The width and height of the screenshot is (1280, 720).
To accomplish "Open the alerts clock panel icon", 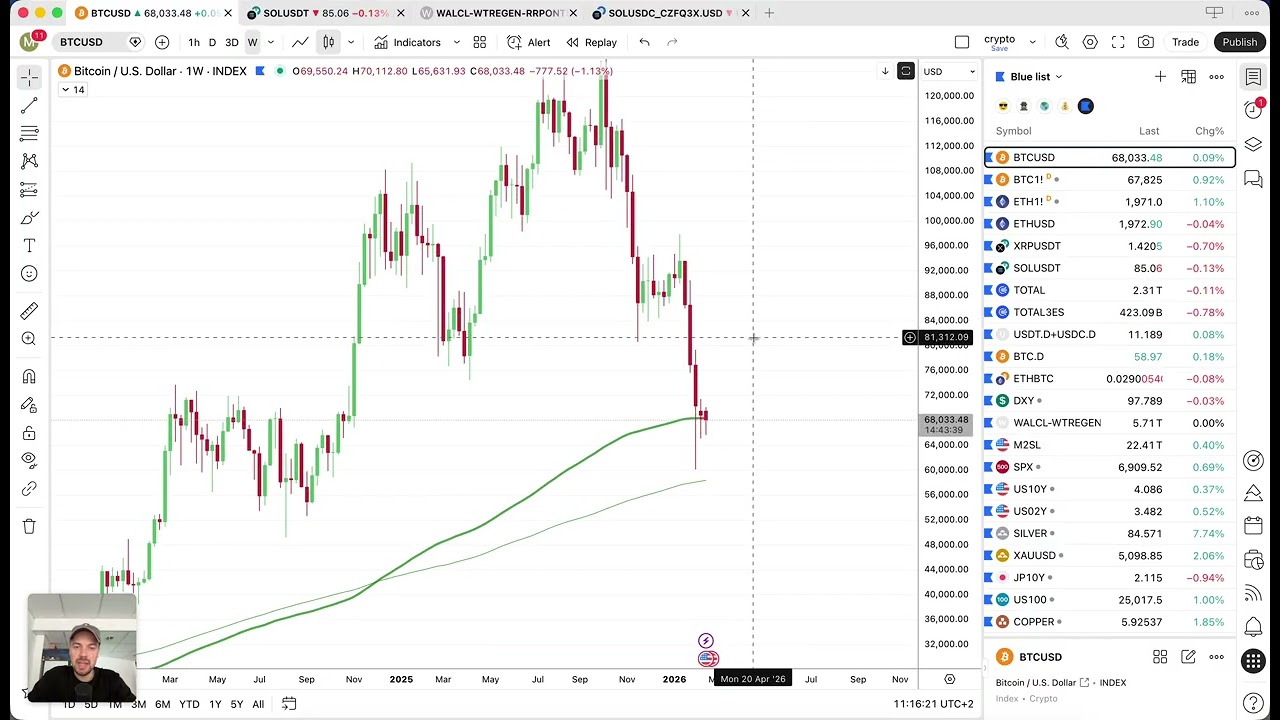I will point(1253,109).
